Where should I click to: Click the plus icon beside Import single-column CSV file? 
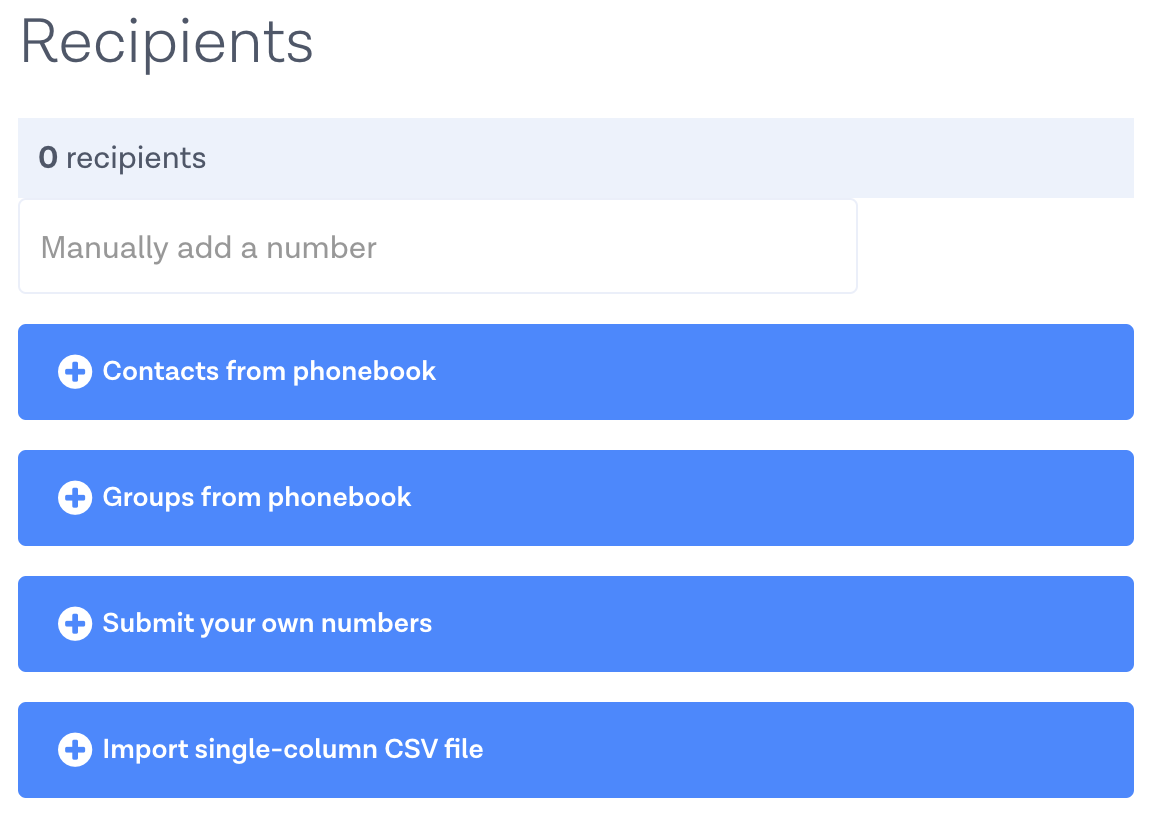coord(75,750)
